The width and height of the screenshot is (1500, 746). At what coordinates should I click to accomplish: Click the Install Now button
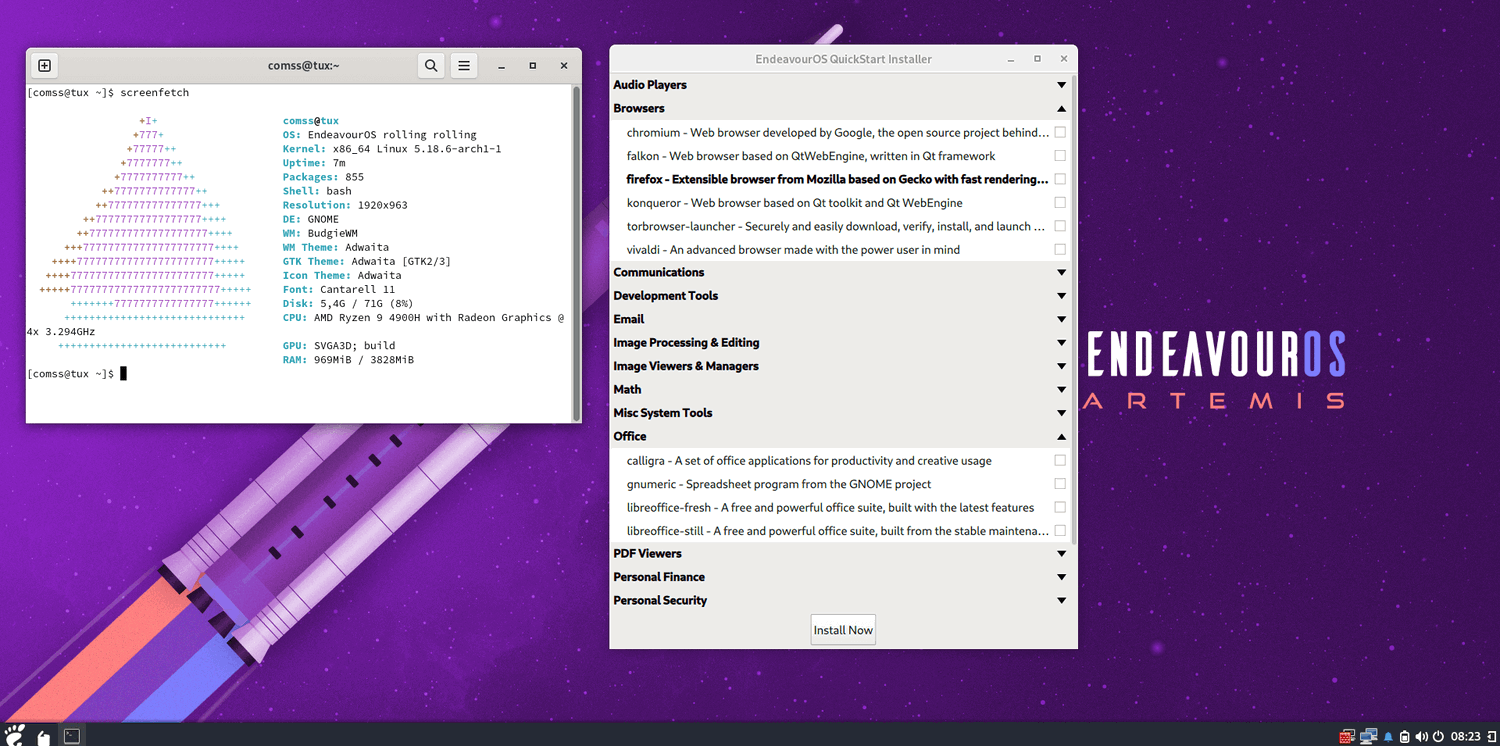click(843, 630)
